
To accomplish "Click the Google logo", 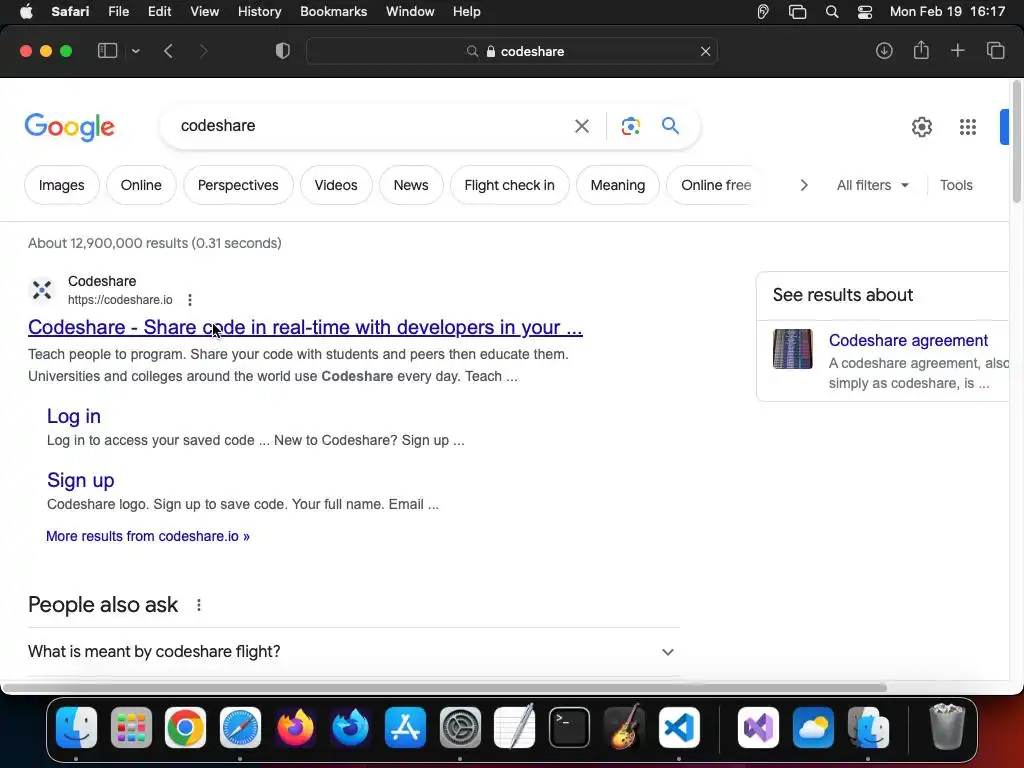I will coord(69,127).
